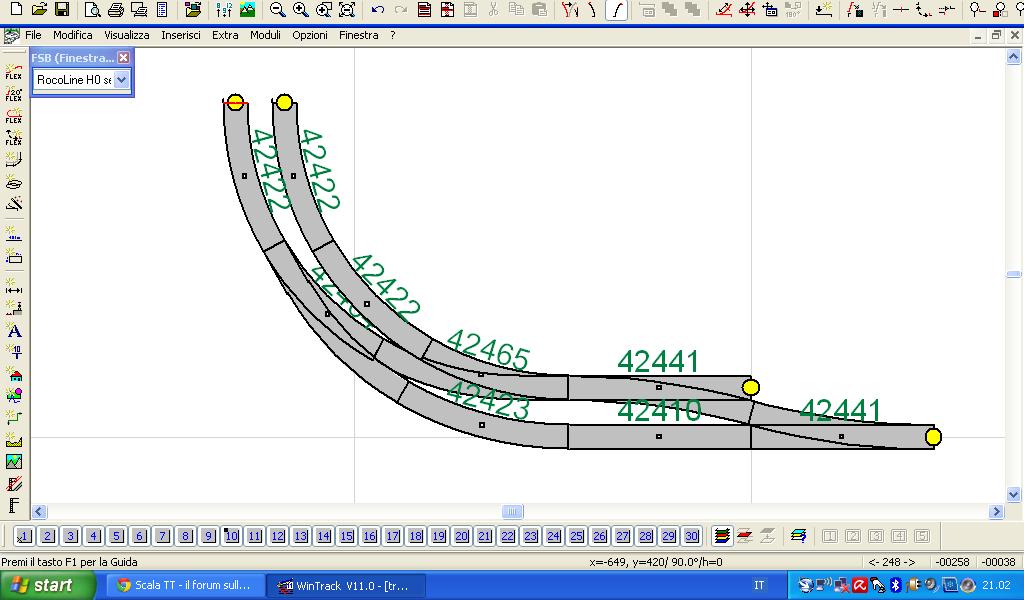Click the vertical scrollbar thumb
The image size is (1024, 600).
pos(1013,274)
